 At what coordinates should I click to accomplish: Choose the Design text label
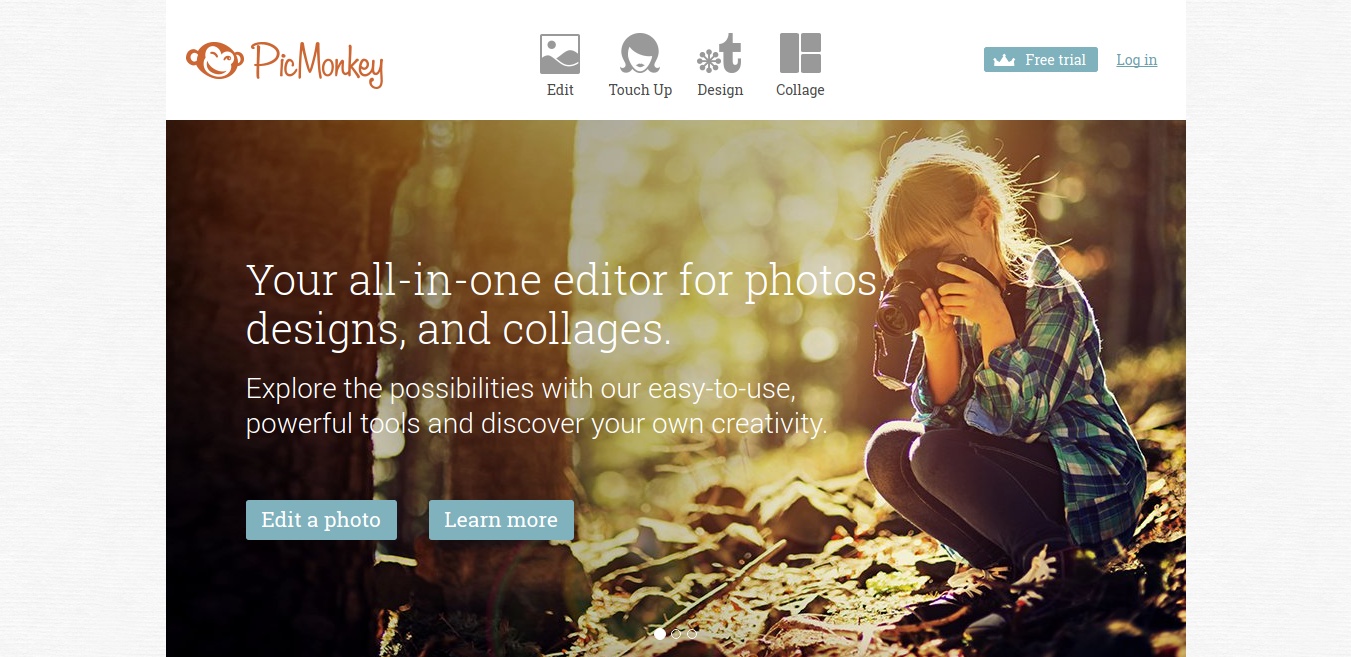click(720, 90)
